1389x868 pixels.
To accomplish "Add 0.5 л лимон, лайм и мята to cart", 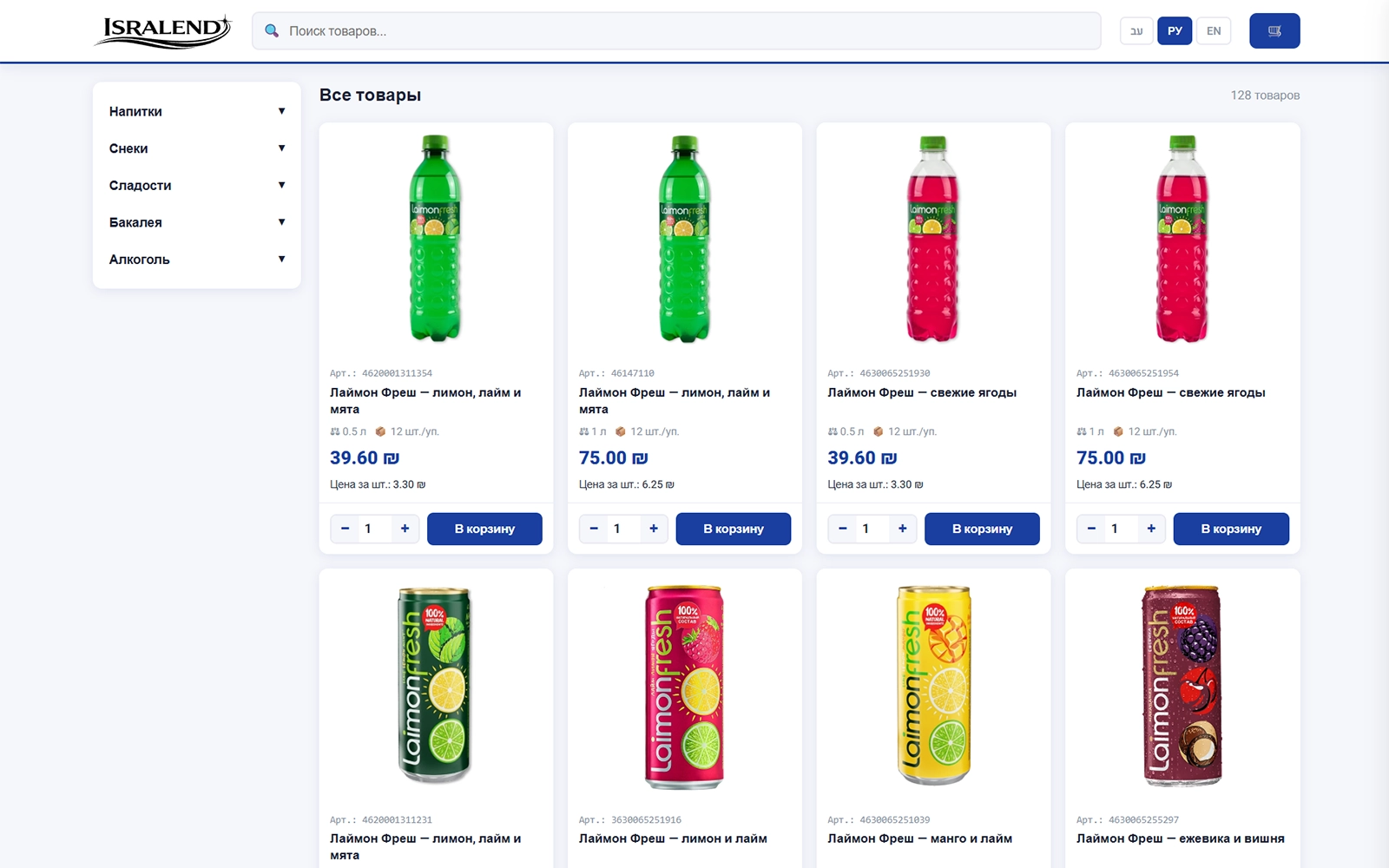I will tap(484, 529).
